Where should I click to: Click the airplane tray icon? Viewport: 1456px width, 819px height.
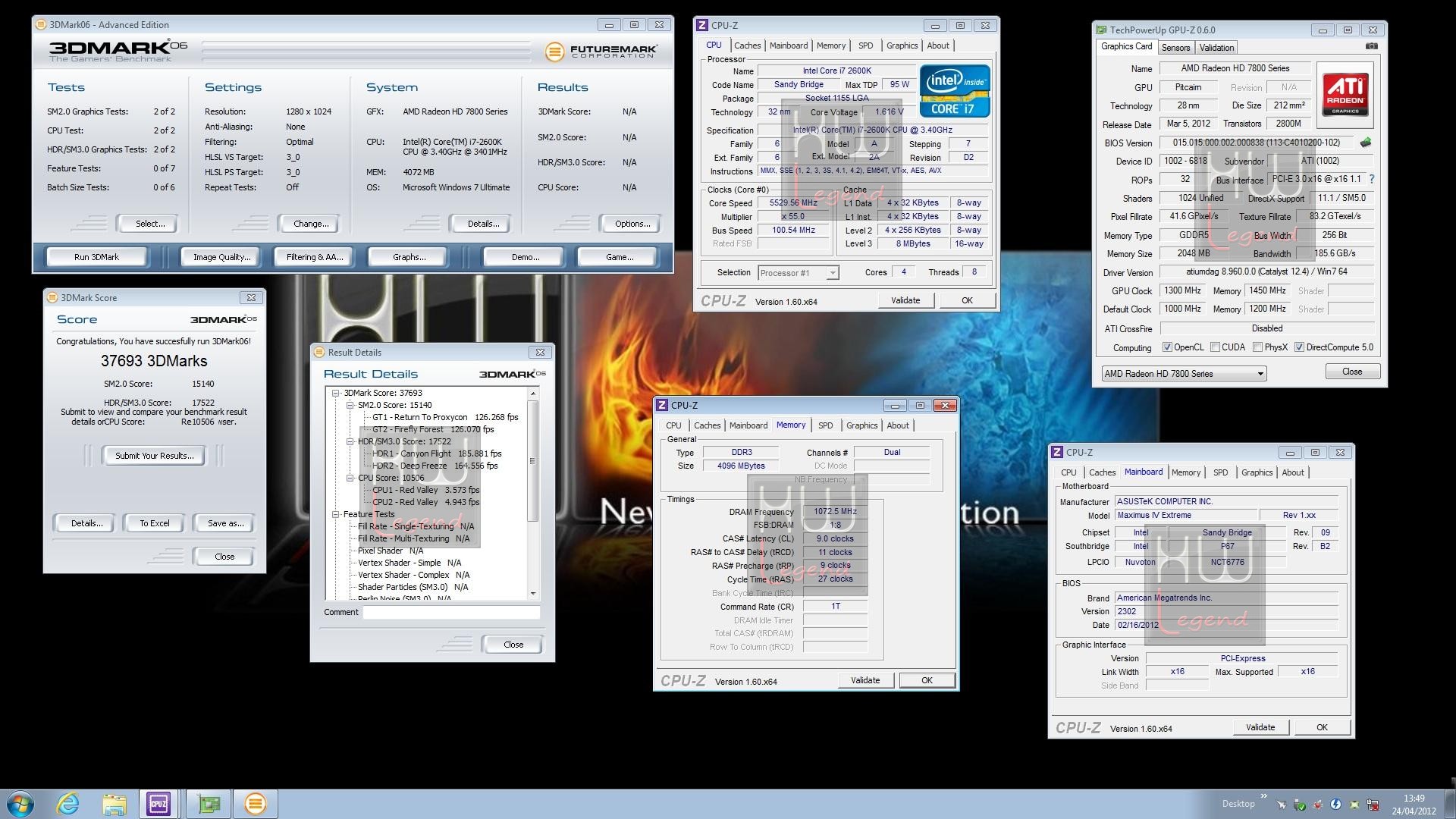coord(1282,805)
